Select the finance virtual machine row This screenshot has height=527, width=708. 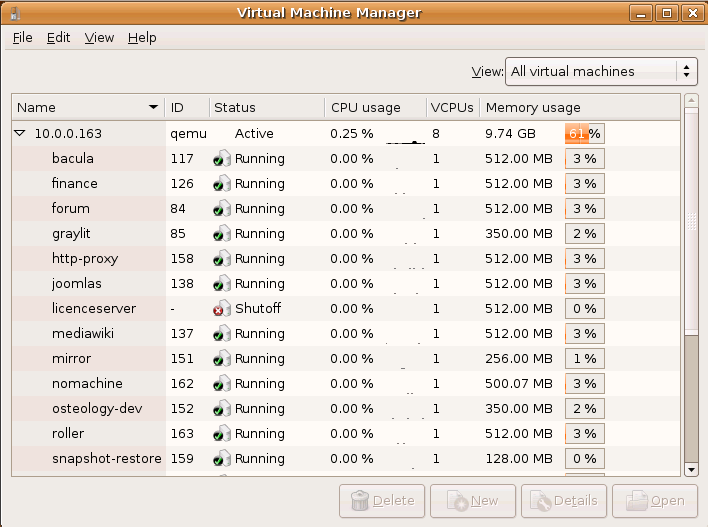[75, 183]
